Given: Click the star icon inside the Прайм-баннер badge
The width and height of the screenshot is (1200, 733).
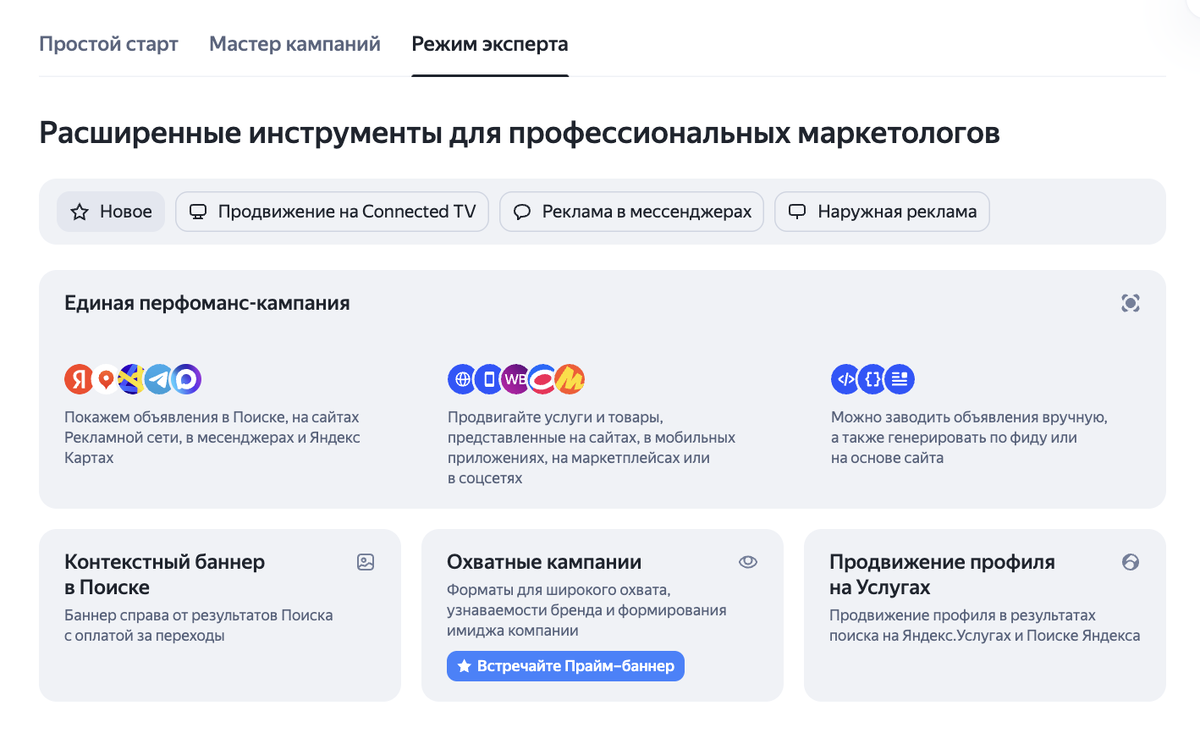Looking at the screenshot, I should [x=464, y=666].
